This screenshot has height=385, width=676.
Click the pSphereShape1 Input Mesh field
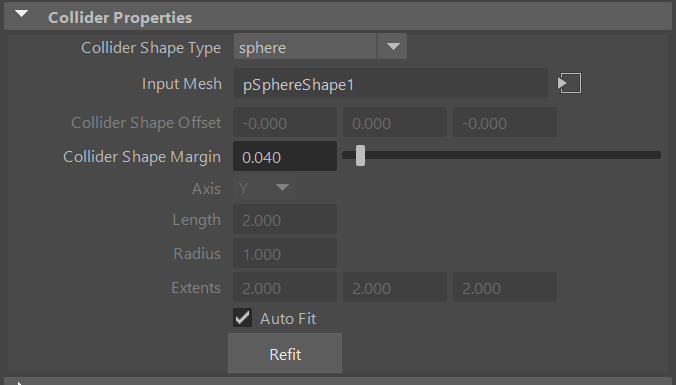tap(391, 83)
